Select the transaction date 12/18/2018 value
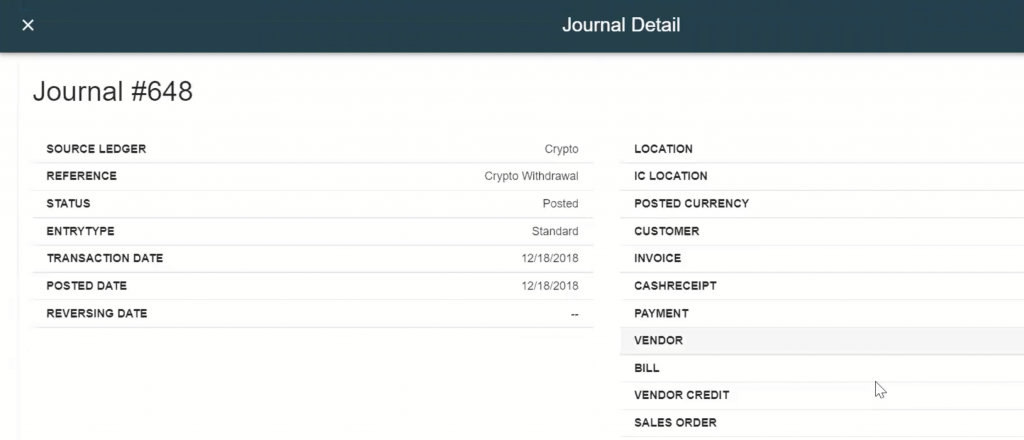Screen dimensions: 1024x440 [550, 259]
